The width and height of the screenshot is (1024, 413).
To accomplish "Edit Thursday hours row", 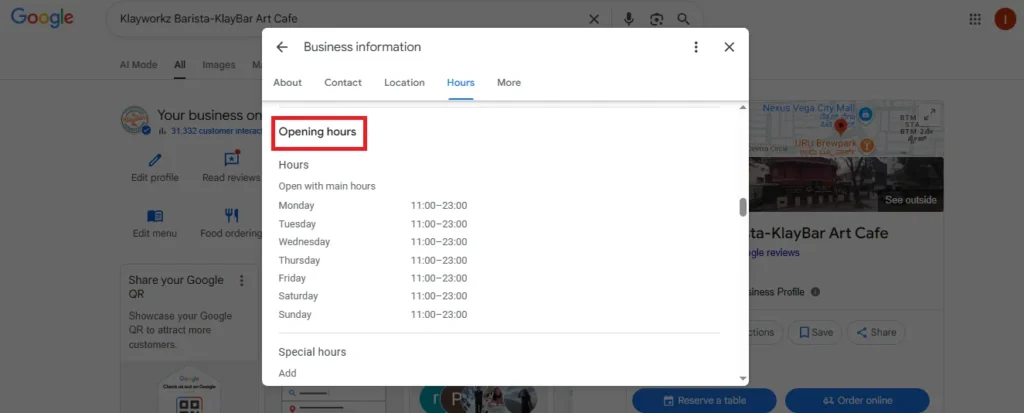I will (x=373, y=260).
